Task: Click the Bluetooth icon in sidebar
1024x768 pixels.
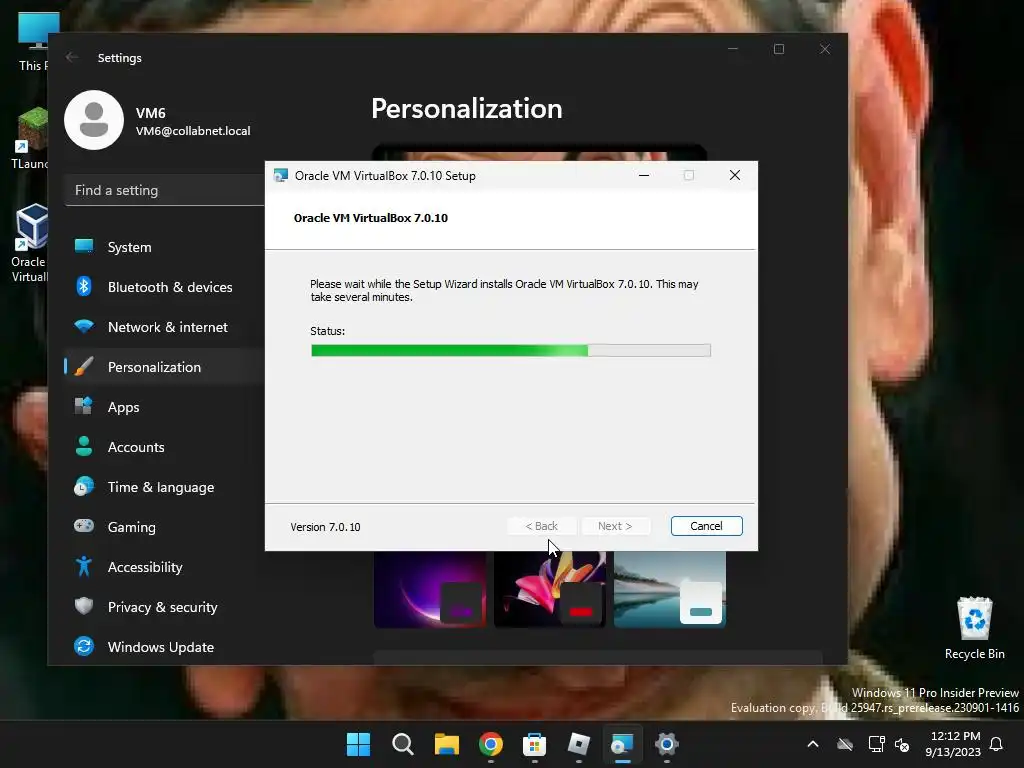Action: click(84, 286)
